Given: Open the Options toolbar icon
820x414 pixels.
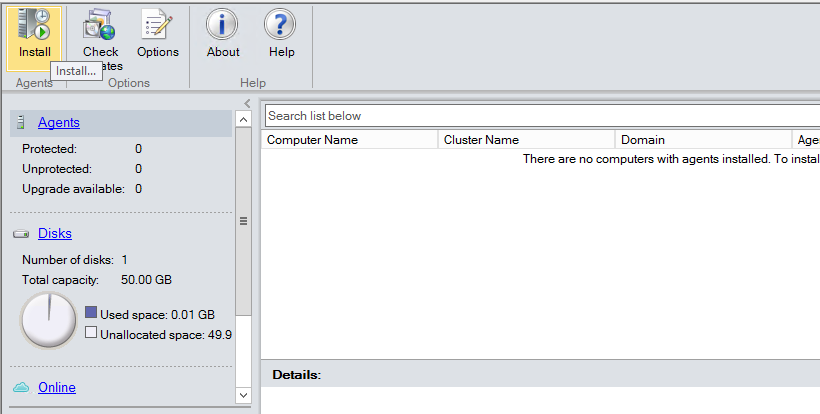Looking at the screenshot, I should [157, 25].
